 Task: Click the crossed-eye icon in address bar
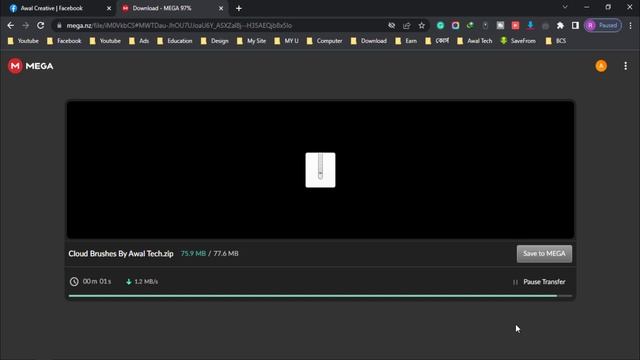coord(391,25)
